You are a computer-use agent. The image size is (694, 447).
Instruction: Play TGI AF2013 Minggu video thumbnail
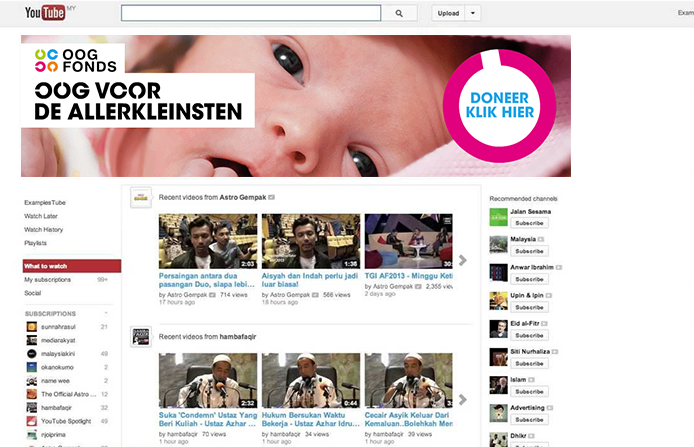[x=409, y=241]
